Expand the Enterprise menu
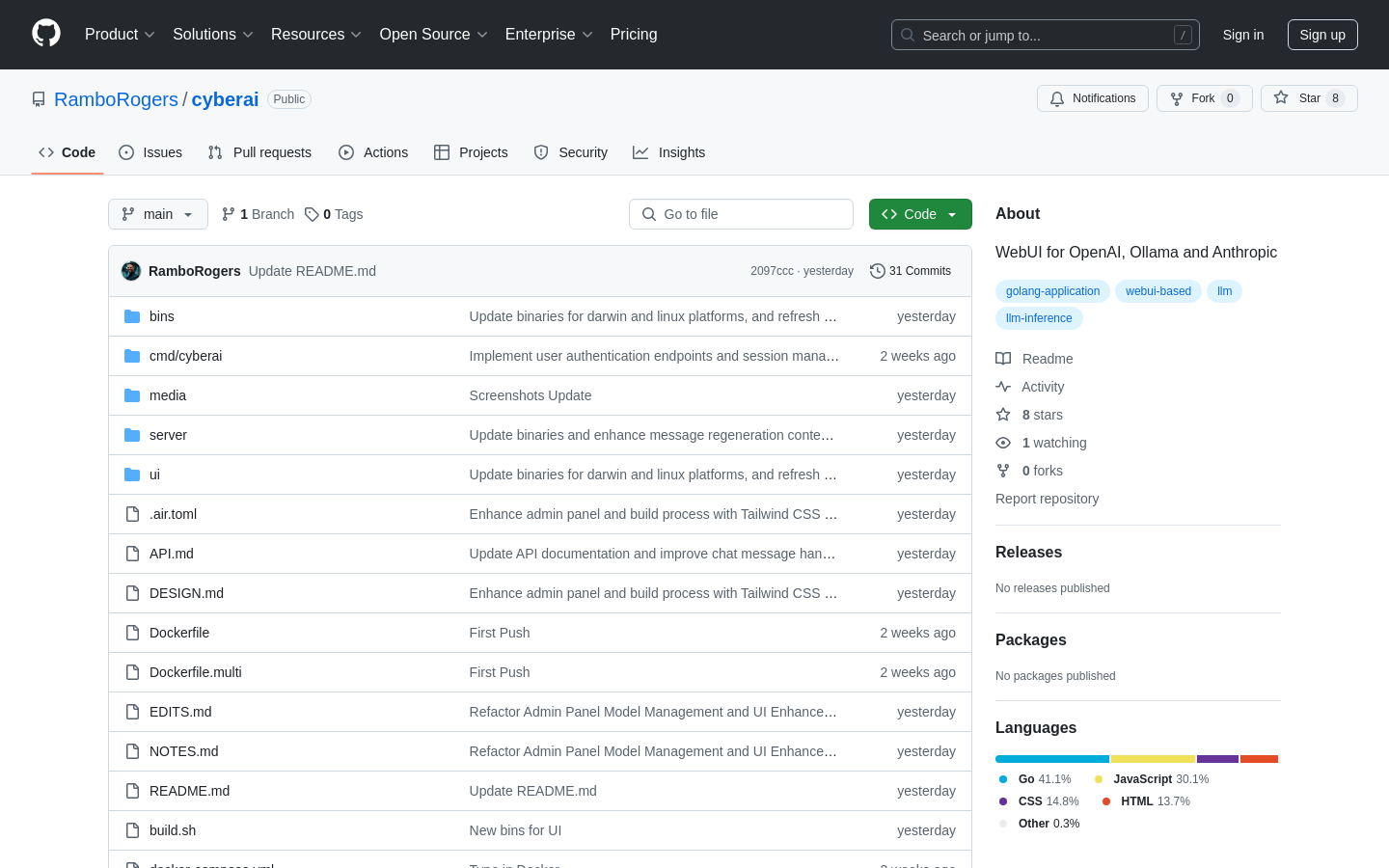1389x868 pixels. 549,35
